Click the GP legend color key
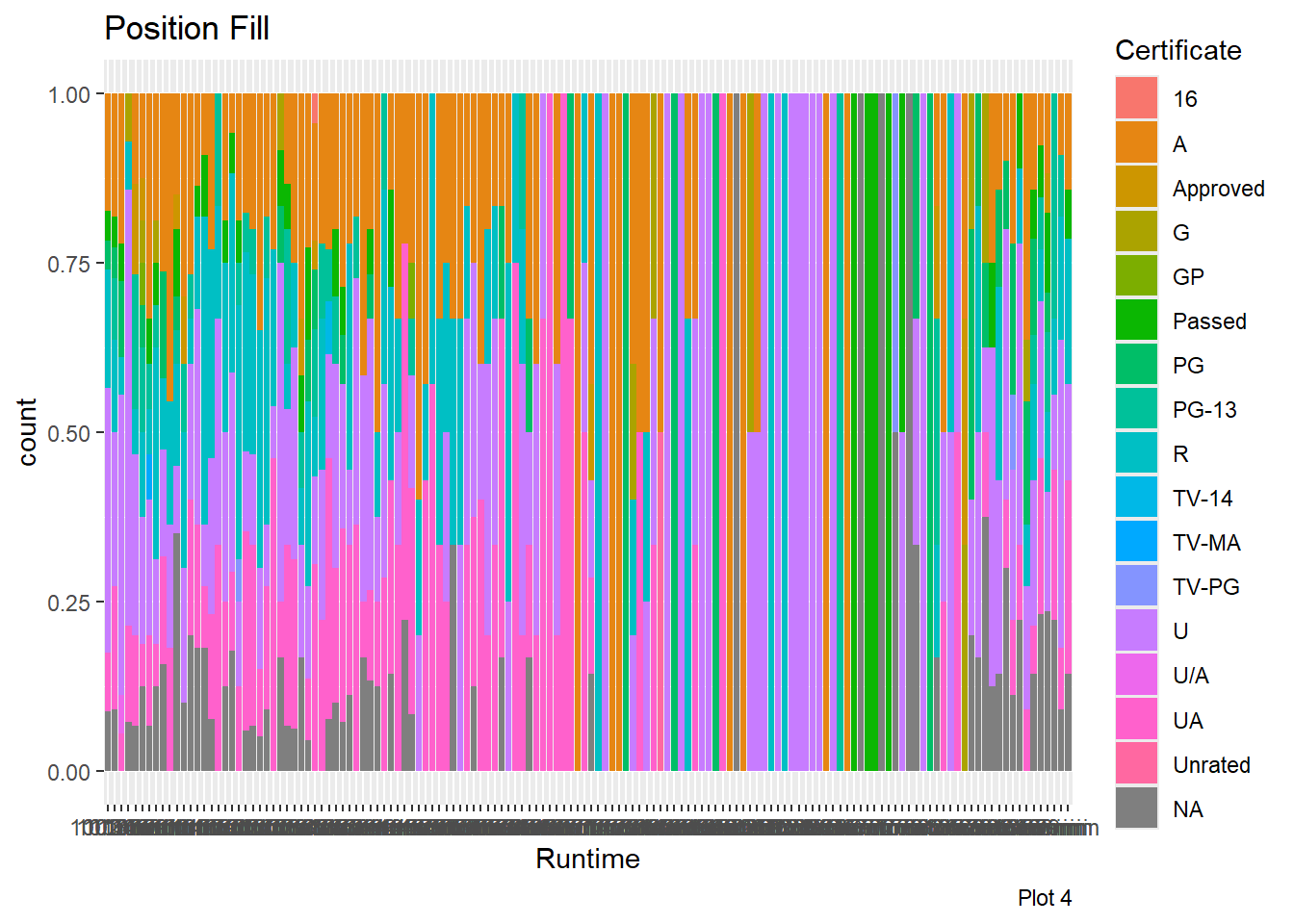The image size is (1294, 924). [x=1136, y=276]
